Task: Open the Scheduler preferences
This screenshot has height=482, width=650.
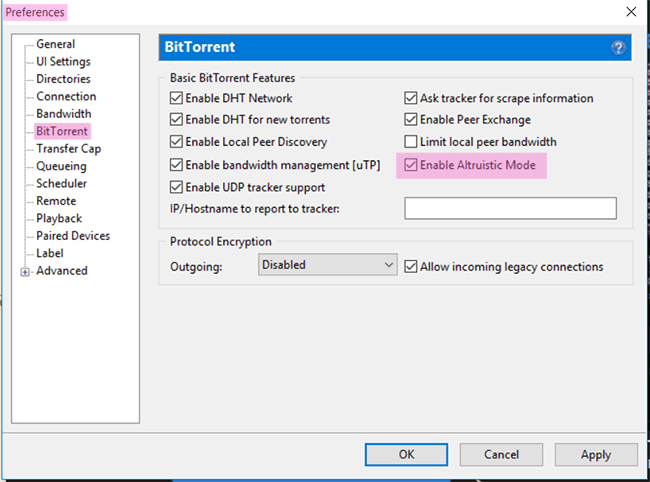Action: coord(61,184)
